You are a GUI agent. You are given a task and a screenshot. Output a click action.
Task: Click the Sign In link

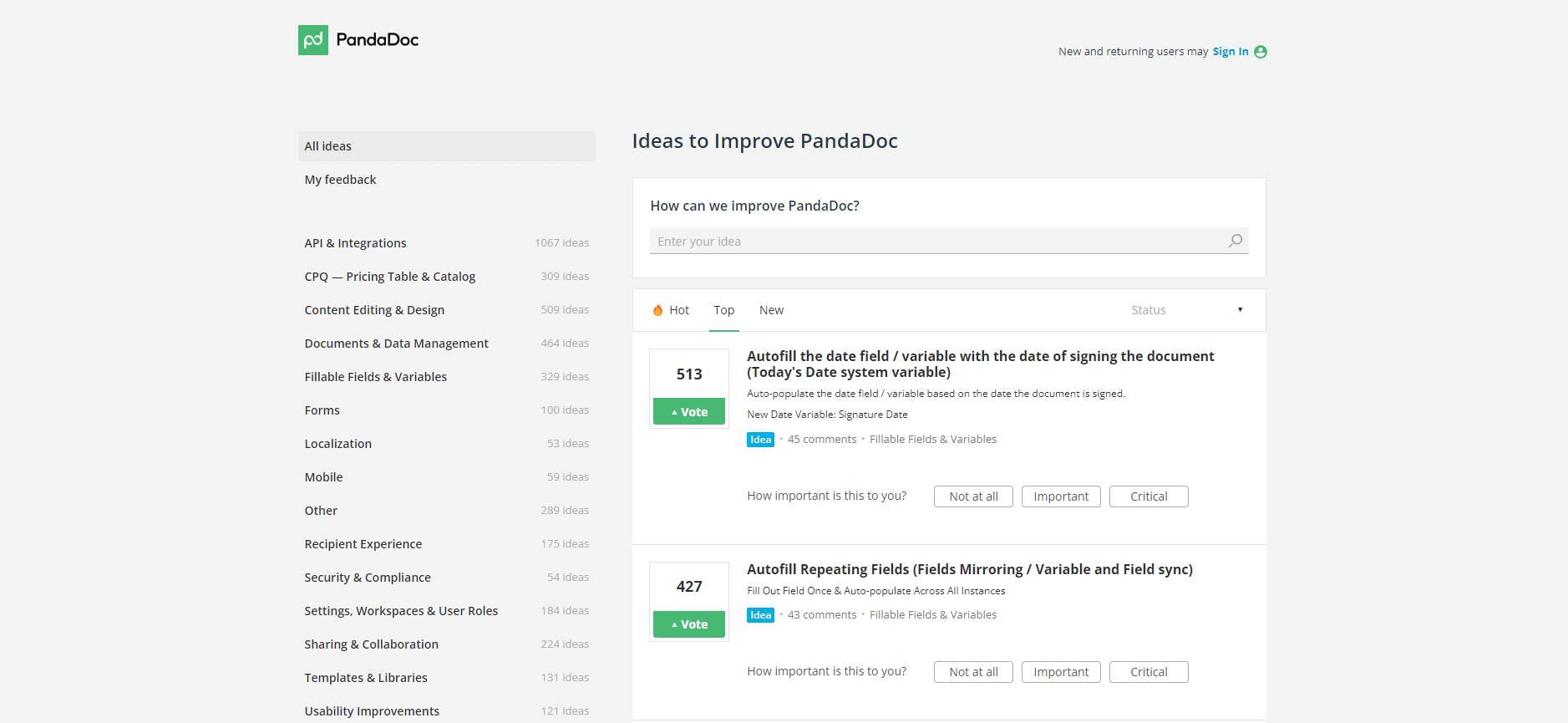tap(1231, 52)
